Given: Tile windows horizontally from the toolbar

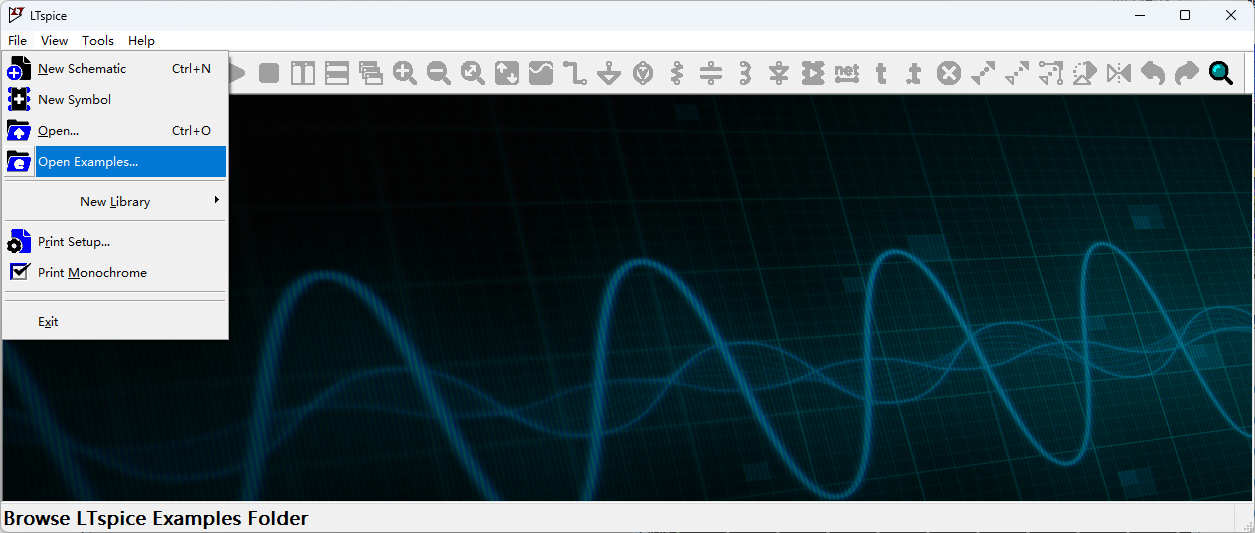Looking at the screenshot, I should 337,73.
